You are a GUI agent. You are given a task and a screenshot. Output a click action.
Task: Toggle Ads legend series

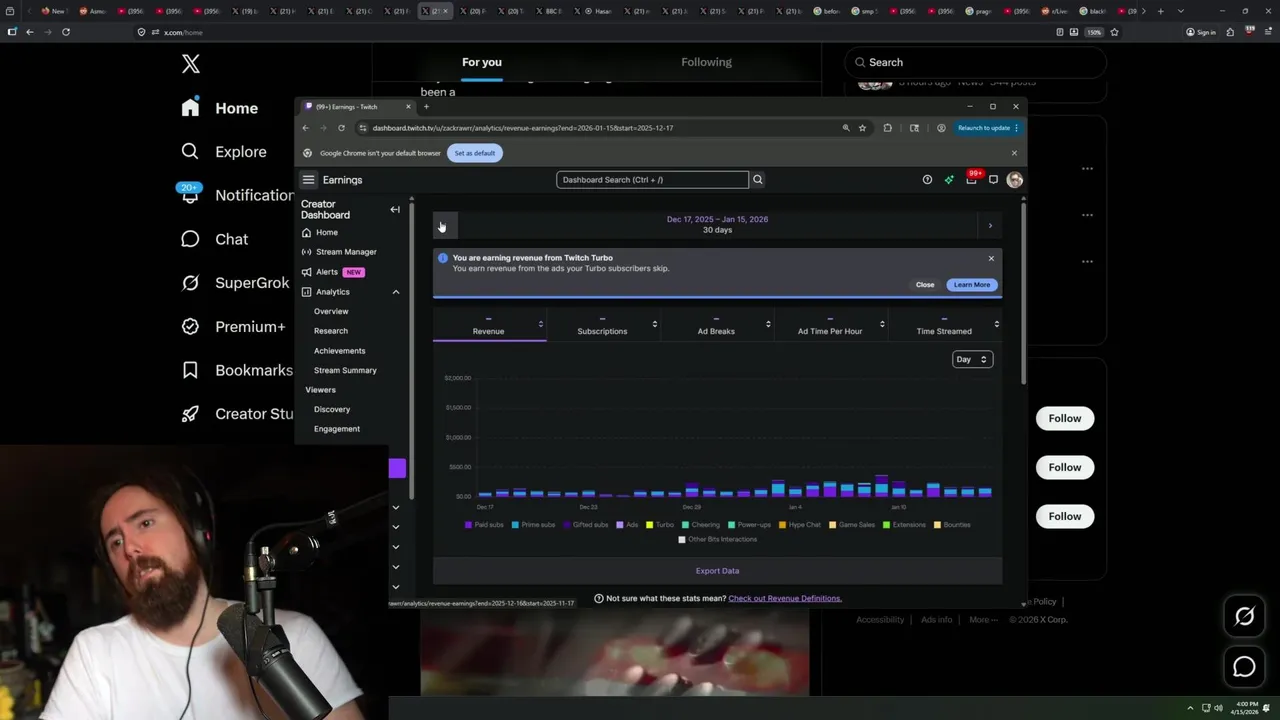point(628,524)
